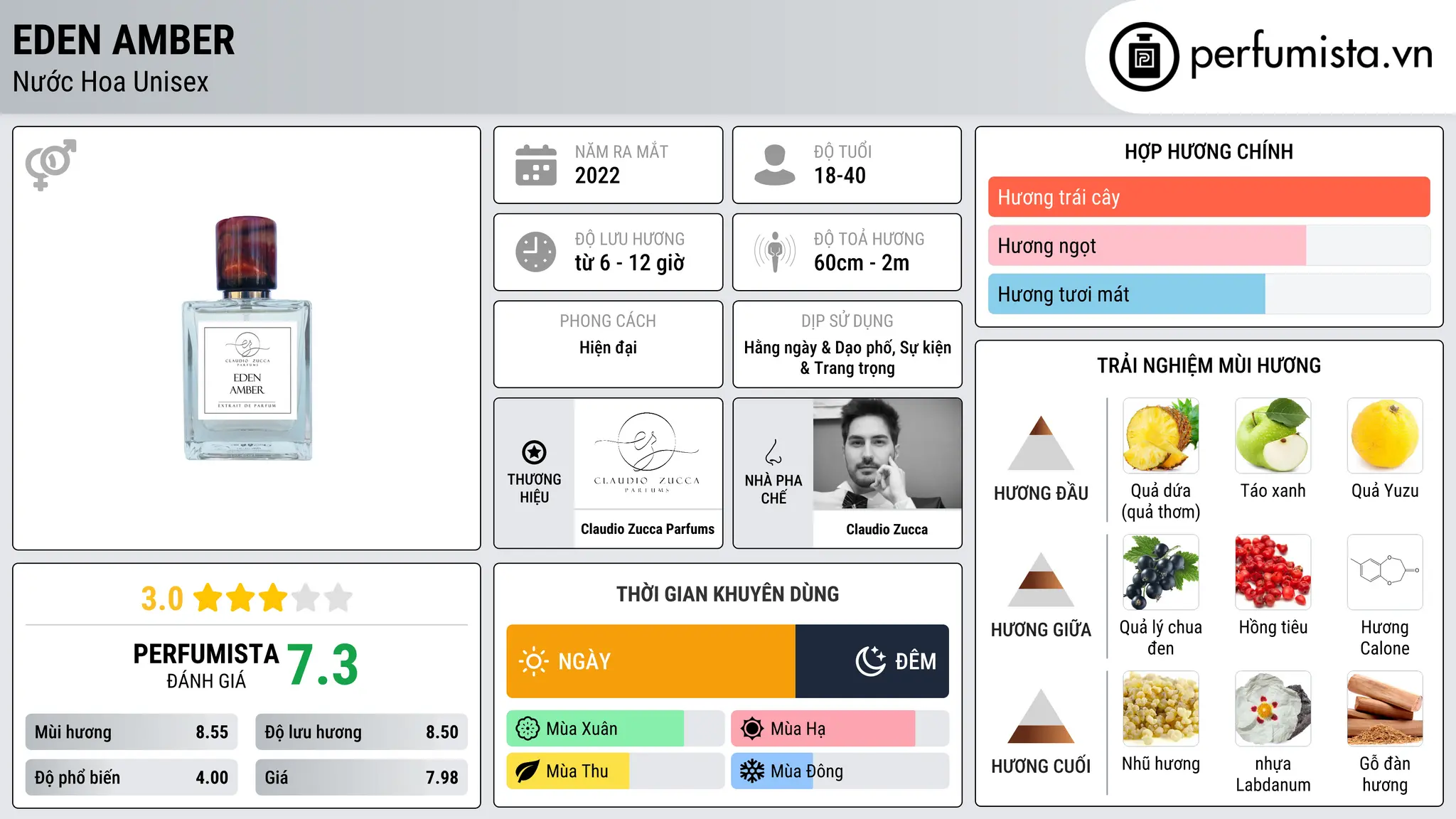Open the Claudio Zucca perfumer portrait

(x=887, y=454)
